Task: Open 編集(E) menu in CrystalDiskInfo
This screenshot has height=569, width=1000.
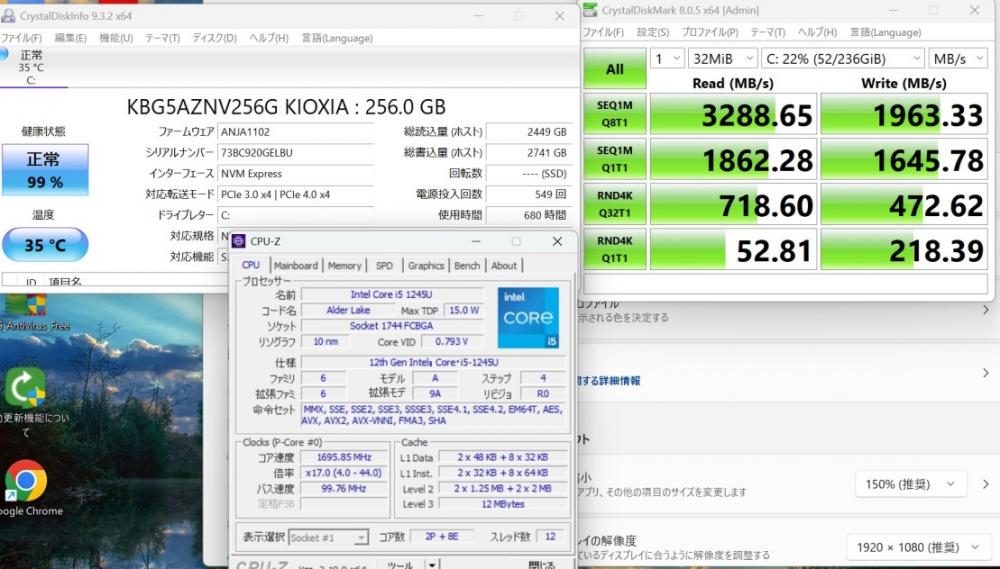Action: click(70, 38)
